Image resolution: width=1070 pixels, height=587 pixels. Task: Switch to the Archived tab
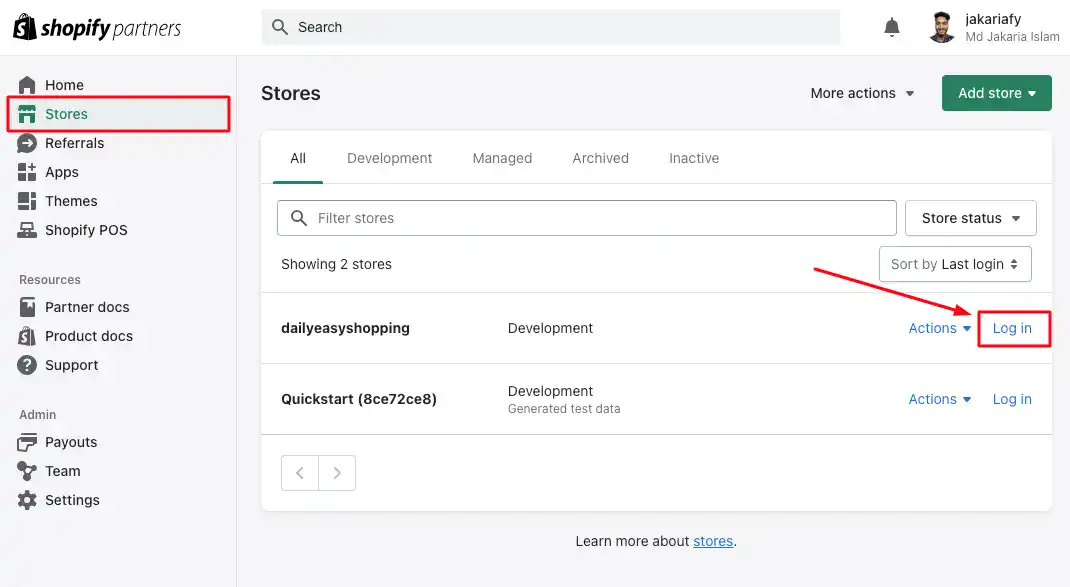pyautogui.click(x=601, y=158)
